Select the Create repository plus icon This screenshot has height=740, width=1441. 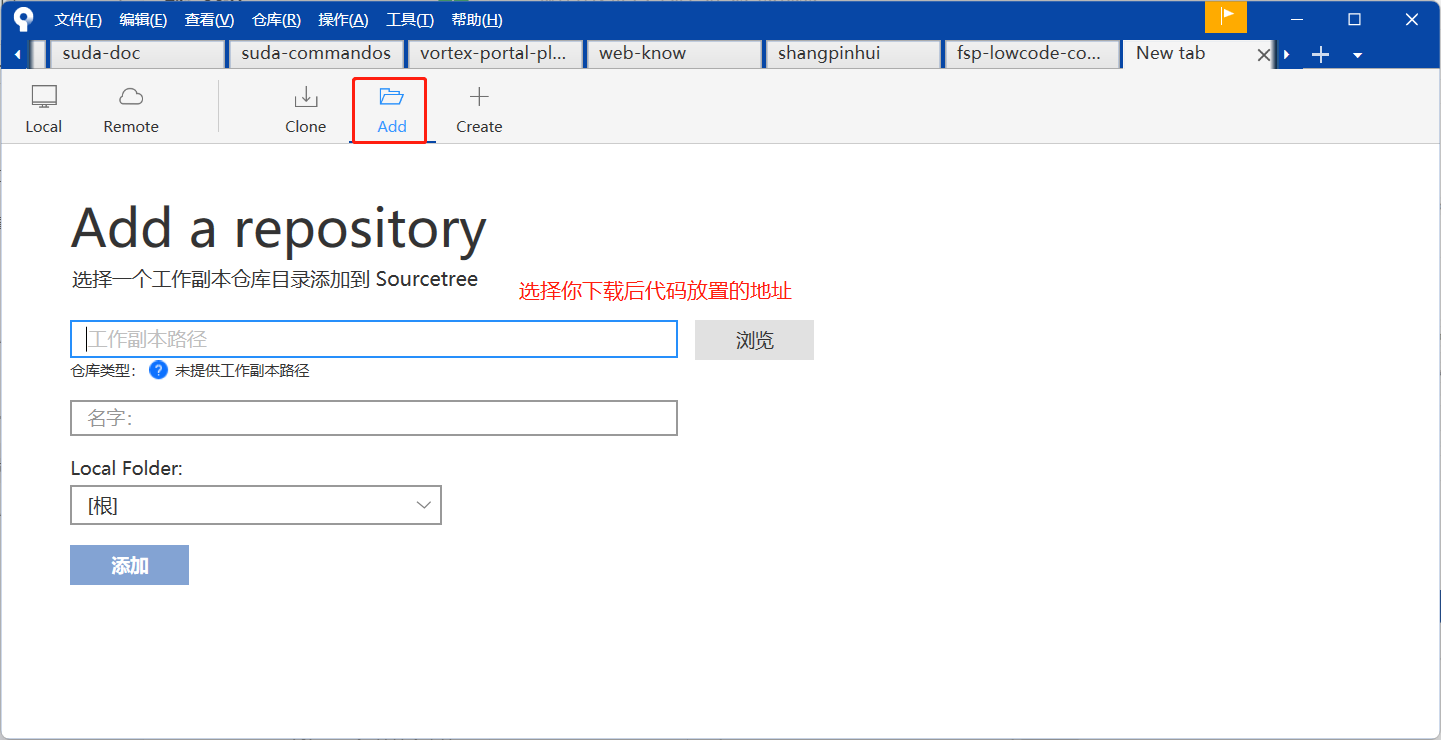[x=479, y=97]
